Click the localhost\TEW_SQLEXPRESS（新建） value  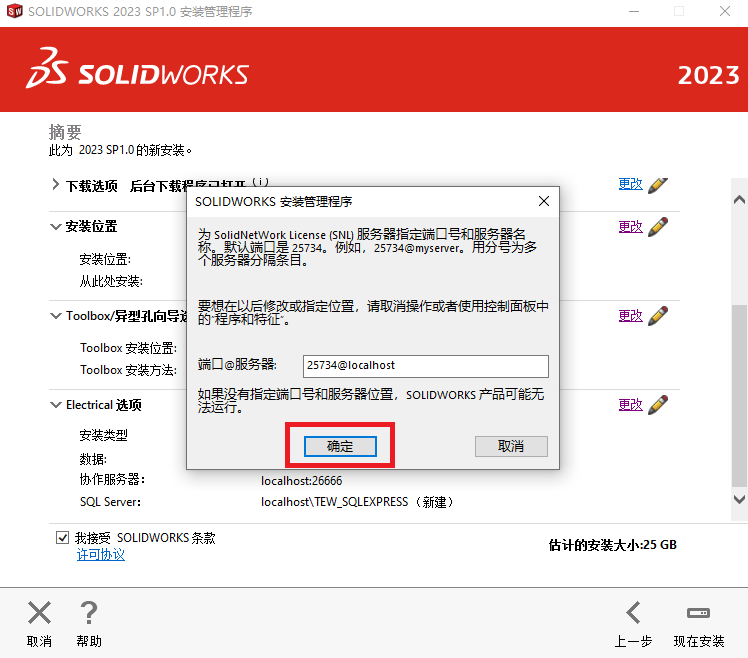tap(358, 502)
